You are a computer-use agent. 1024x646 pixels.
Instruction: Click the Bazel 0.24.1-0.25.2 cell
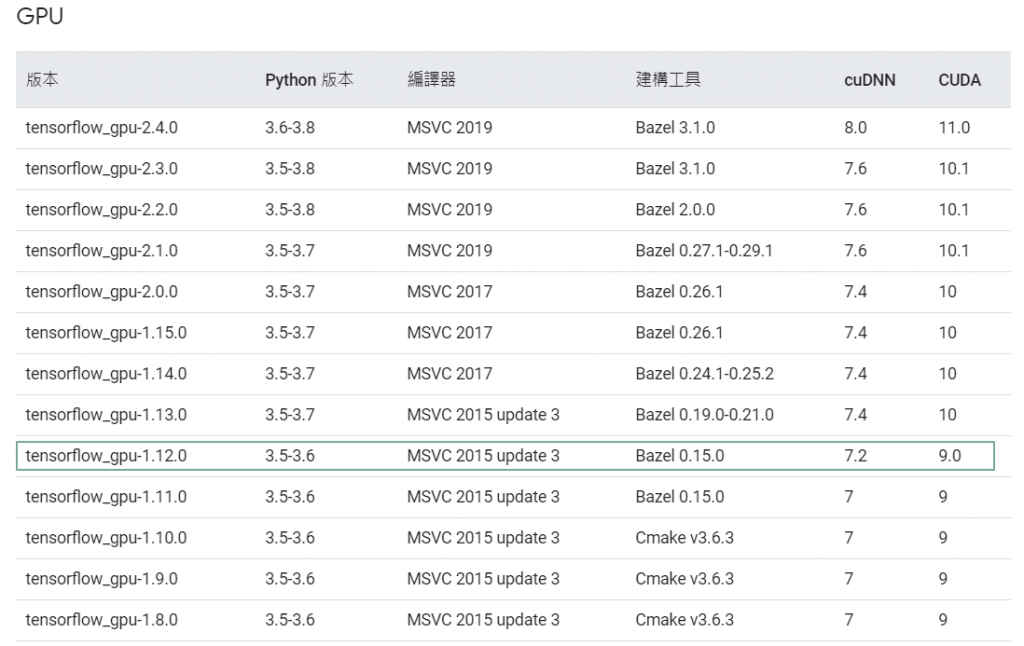705,374
